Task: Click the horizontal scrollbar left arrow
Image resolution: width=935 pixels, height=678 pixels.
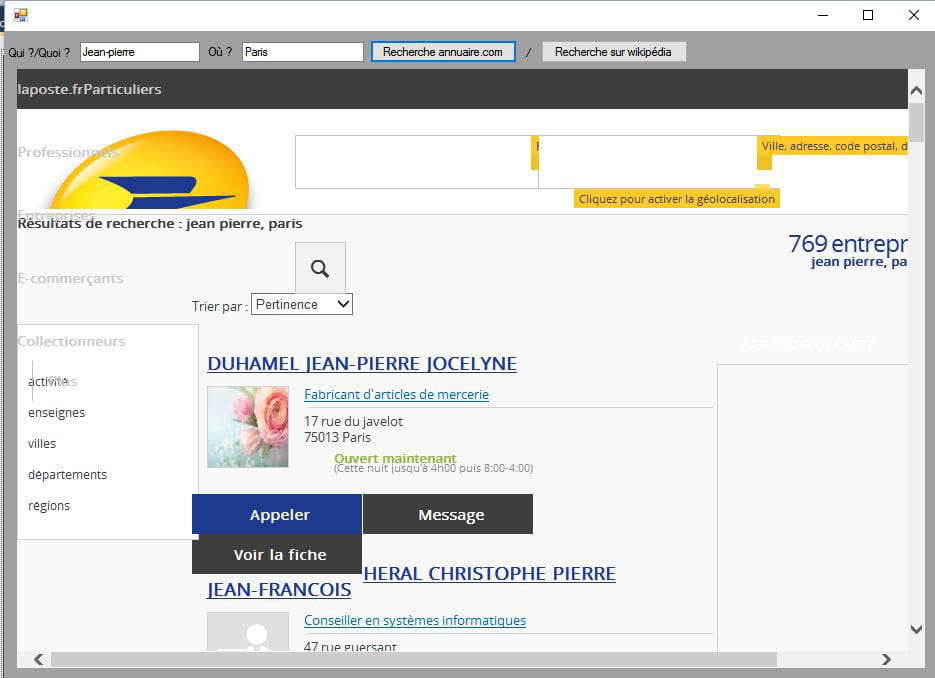Action: (39, 659)
